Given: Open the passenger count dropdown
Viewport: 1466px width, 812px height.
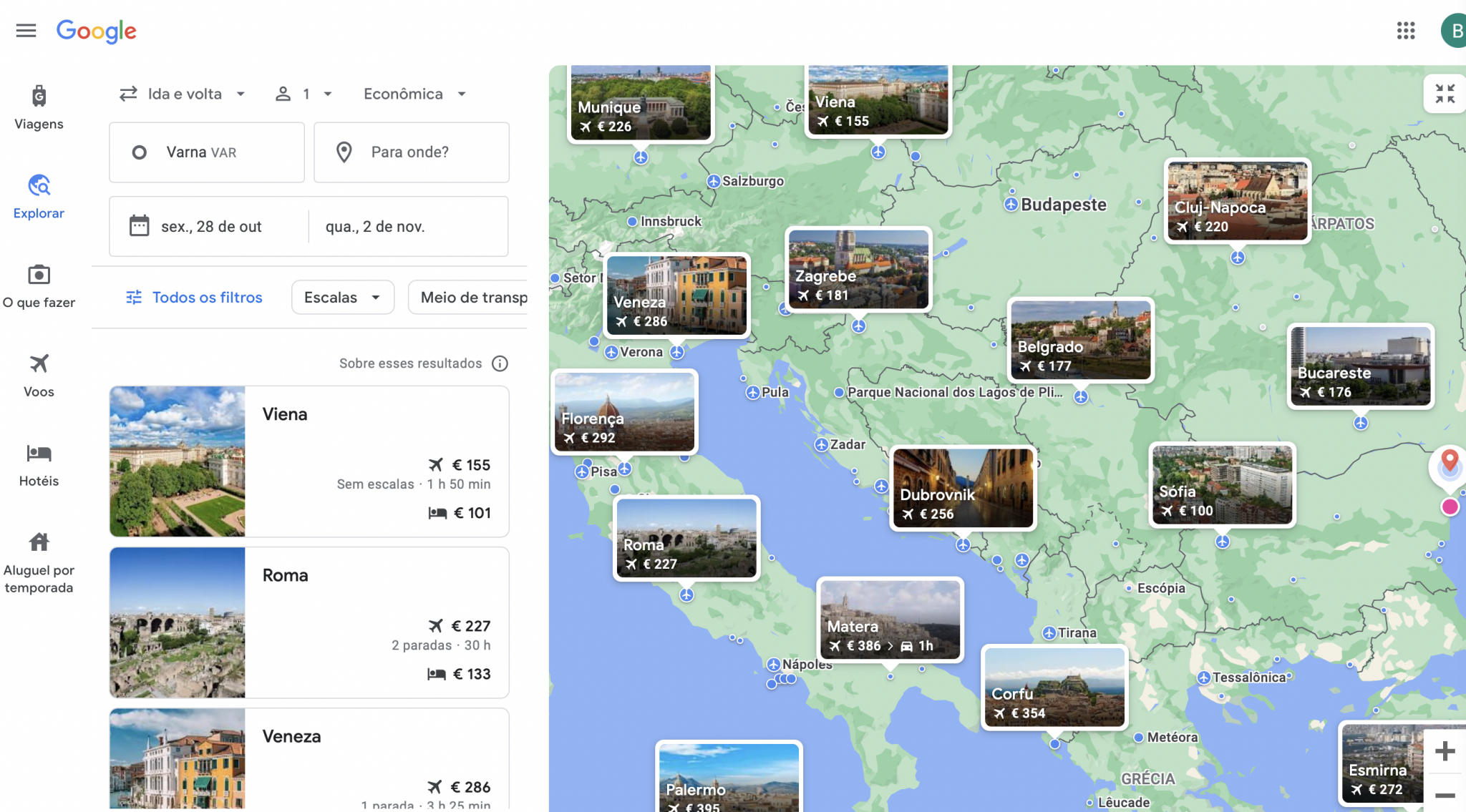Looking at the screenshot, I should [x=304, y=94].
